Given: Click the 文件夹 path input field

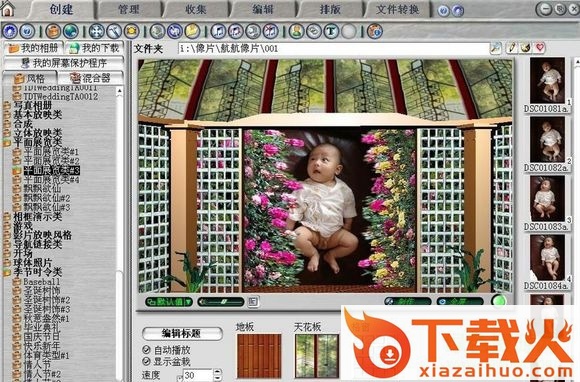Looking at the screenshot, I should pyautogui.click(x=334, y=48).
